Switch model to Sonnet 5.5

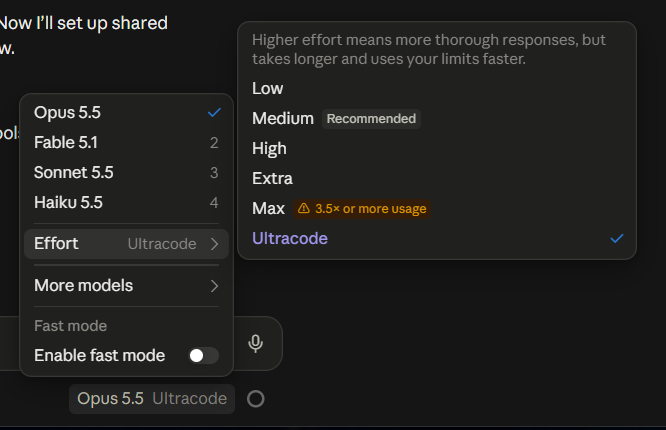tap(126, 173)
